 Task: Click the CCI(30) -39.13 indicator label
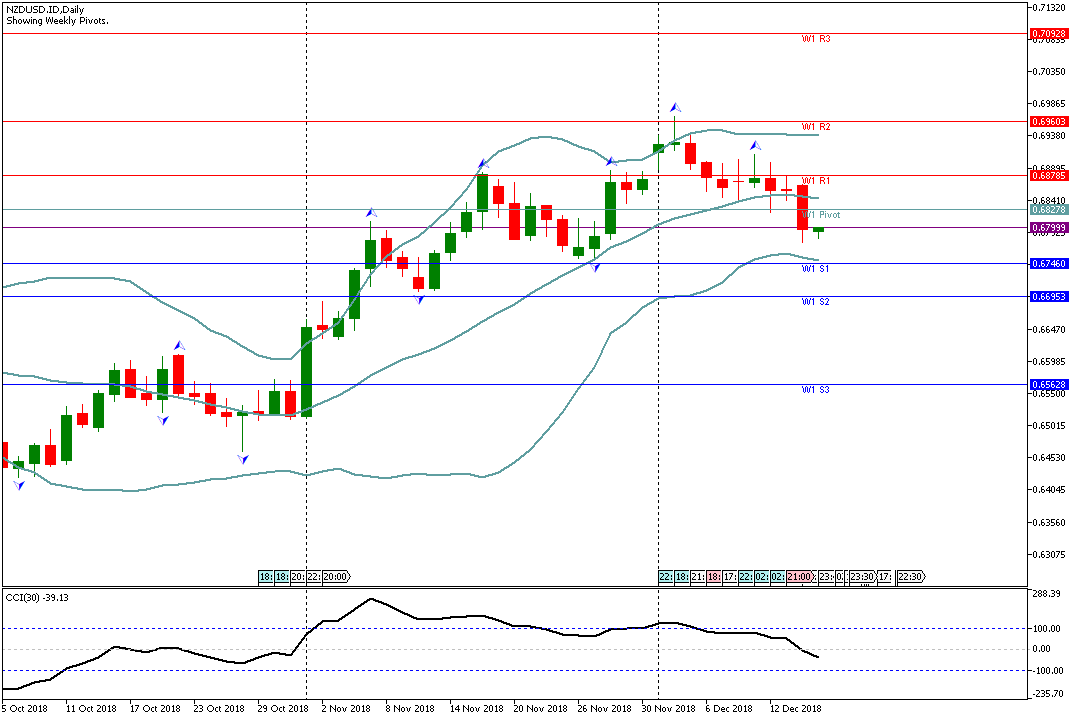[37, 598]
